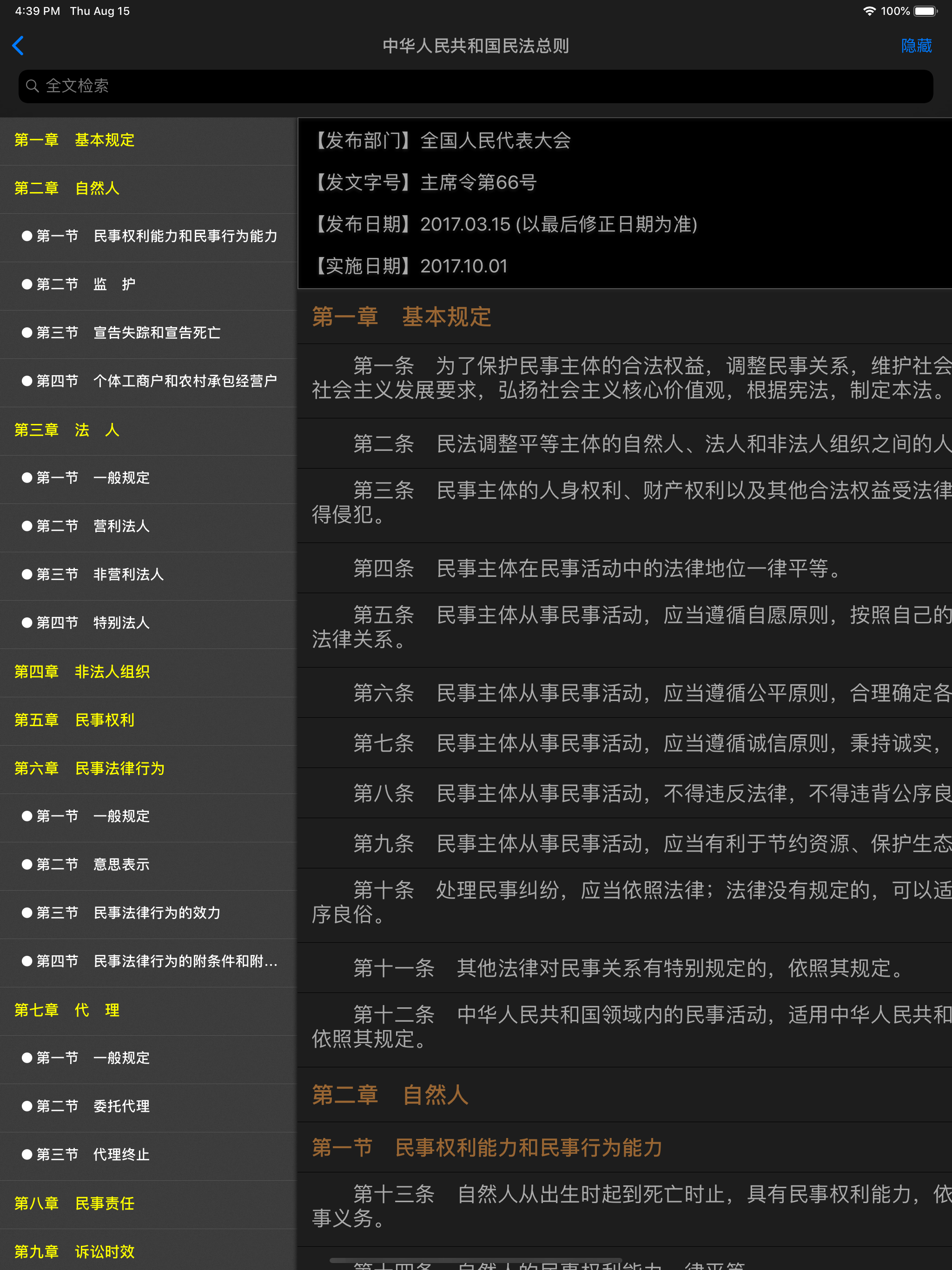The height and width of the screenshot is (1270, 952).
Task: Tap the 4:39 PM clock in status bar
Action: click(x=37, y=11)
